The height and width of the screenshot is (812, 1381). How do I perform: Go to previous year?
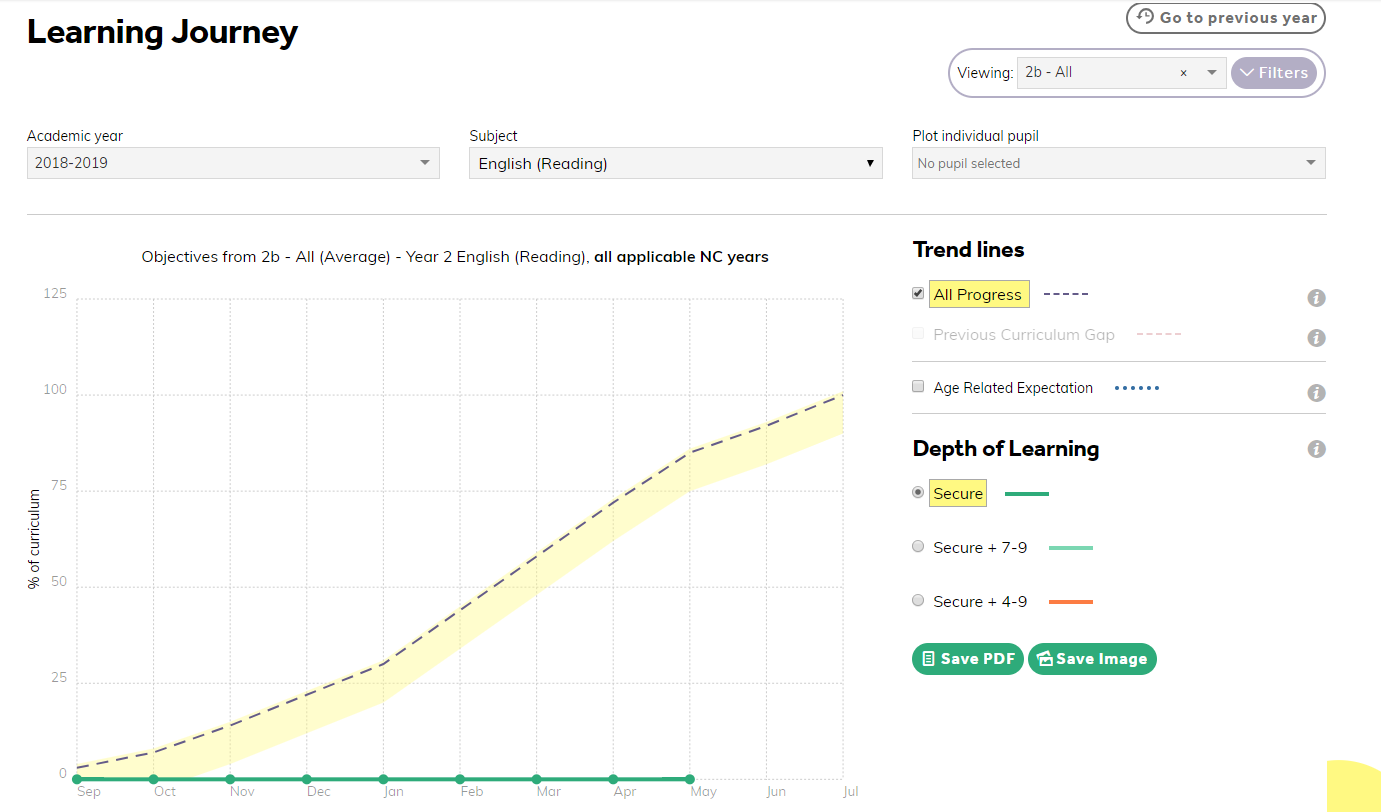1226,18
